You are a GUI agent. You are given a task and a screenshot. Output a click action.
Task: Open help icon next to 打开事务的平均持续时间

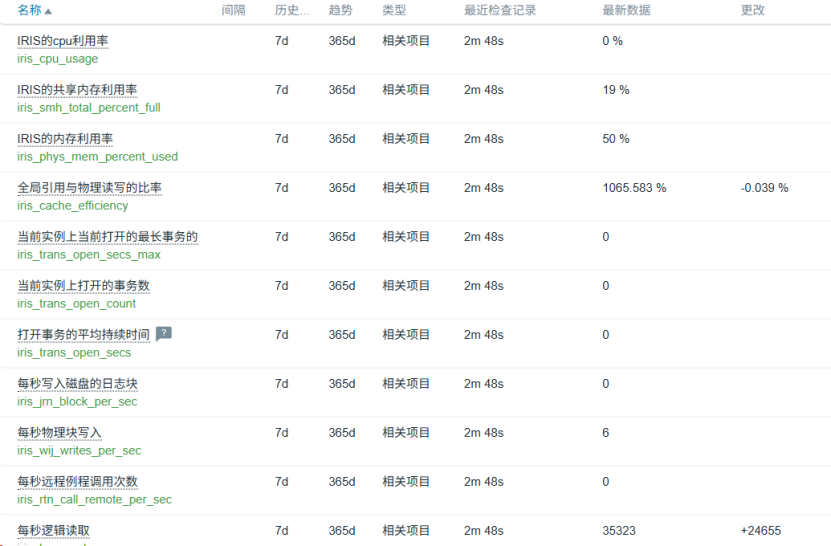pyautogui.click(x=164, y=333)
